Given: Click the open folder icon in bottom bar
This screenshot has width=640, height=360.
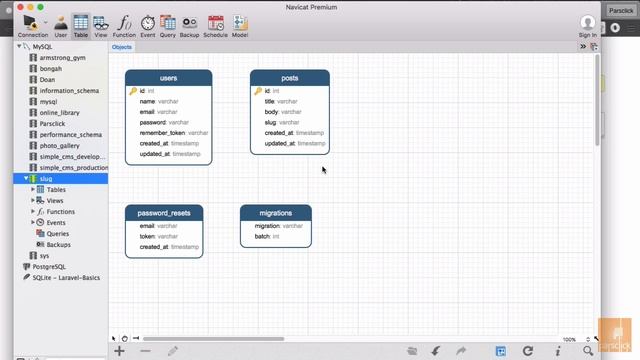Looking at the screenshot, I should click(x=412, y=351).
